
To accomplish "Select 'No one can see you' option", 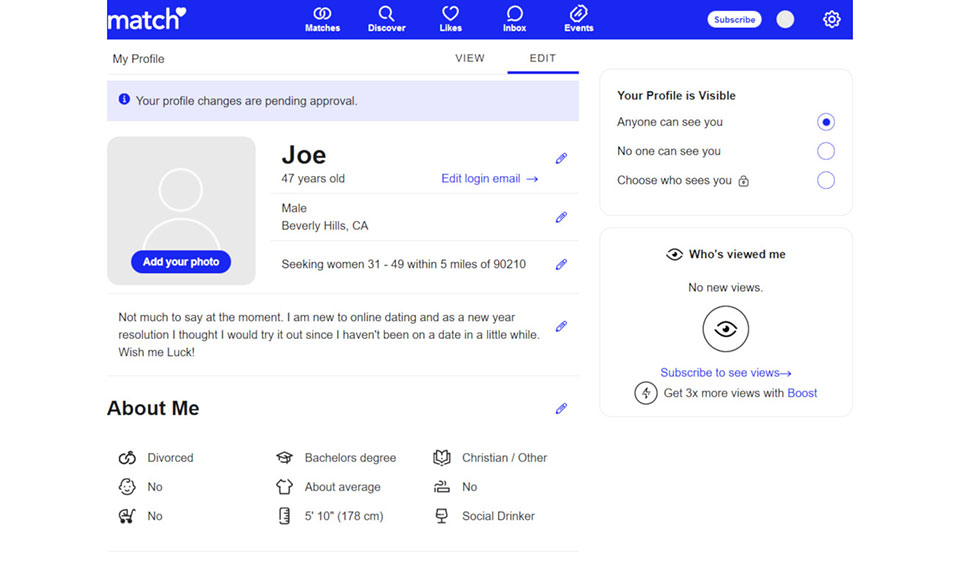I will [825, 151].
